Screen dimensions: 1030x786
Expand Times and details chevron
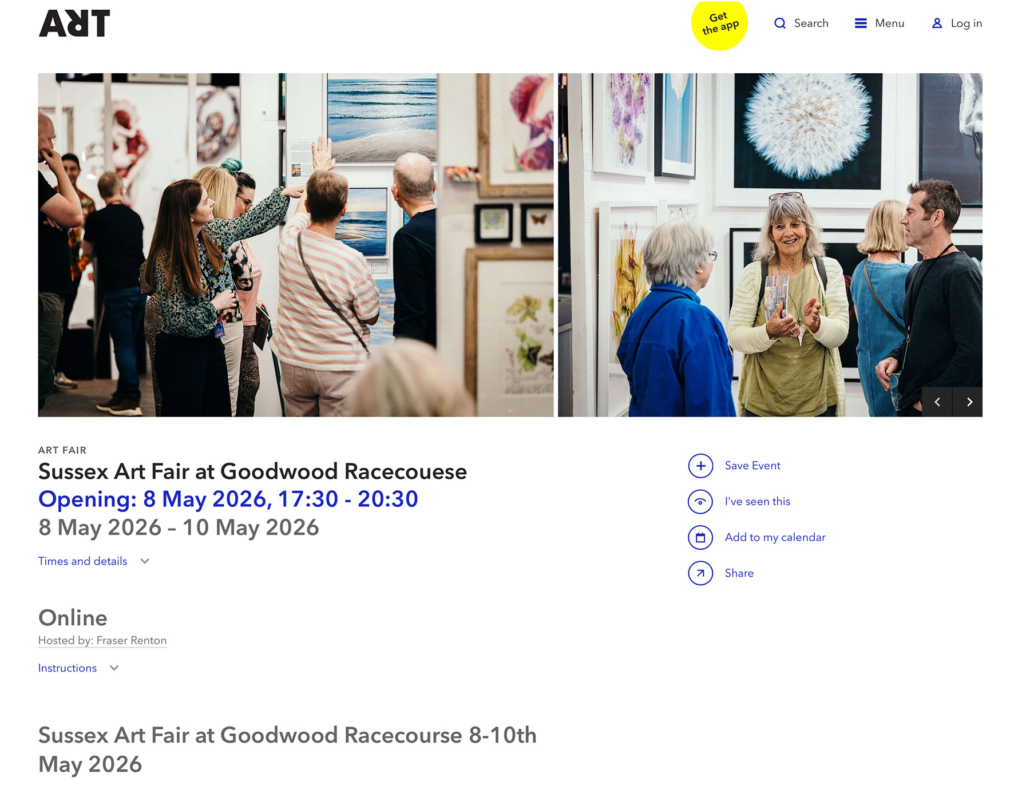[x=145, y=561]
